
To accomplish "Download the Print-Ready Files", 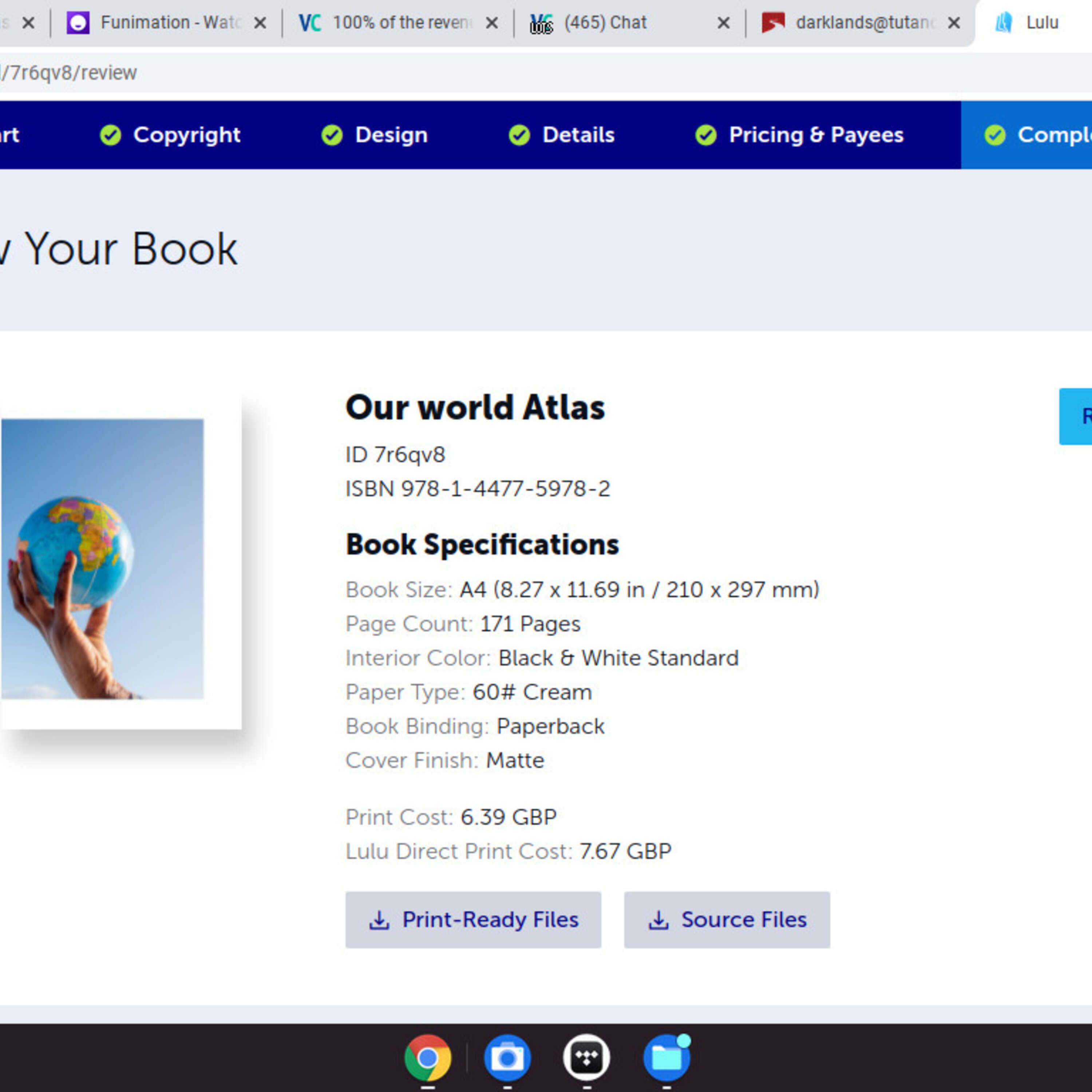I will [x=473, y=920].
